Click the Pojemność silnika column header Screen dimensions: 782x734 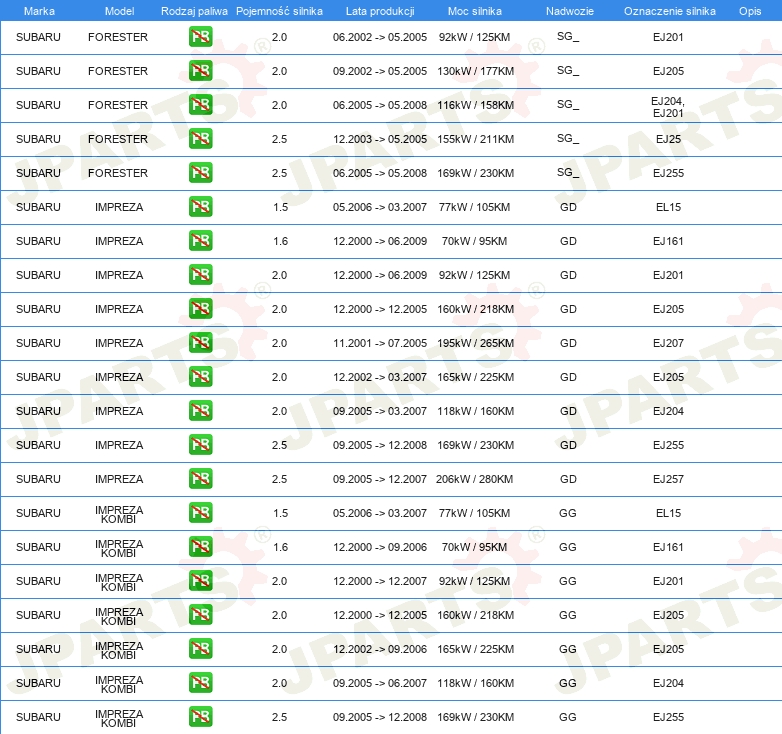pos(279,10)
